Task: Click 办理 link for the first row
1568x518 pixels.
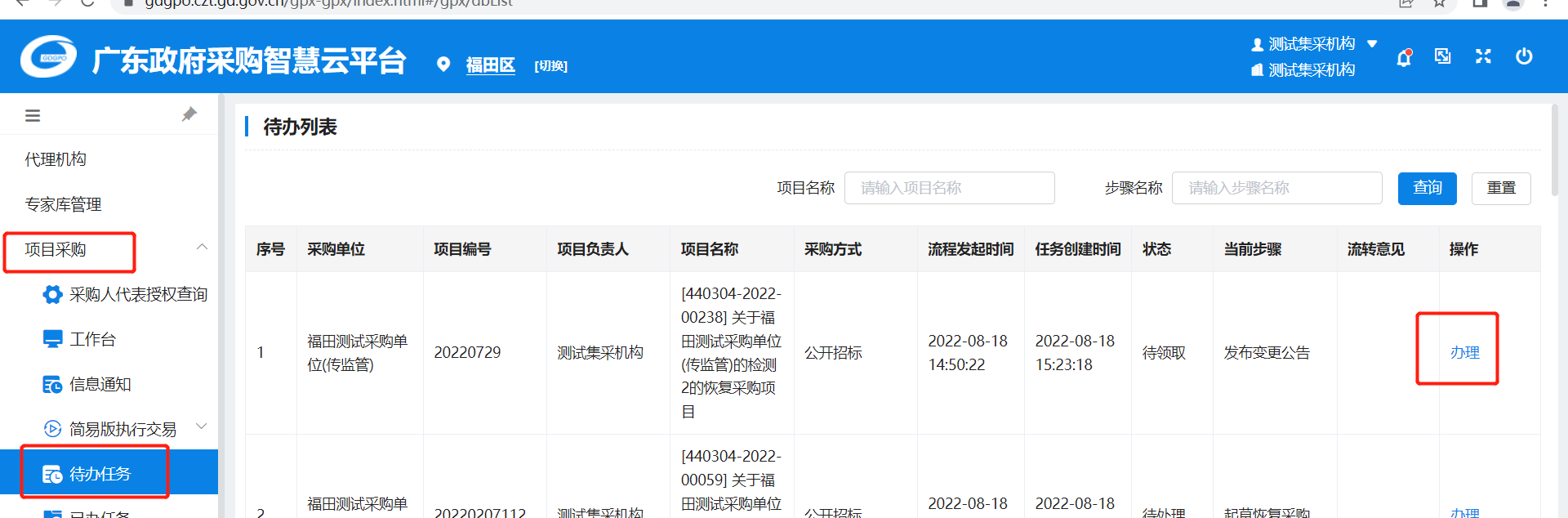Action: point(1464,353)
